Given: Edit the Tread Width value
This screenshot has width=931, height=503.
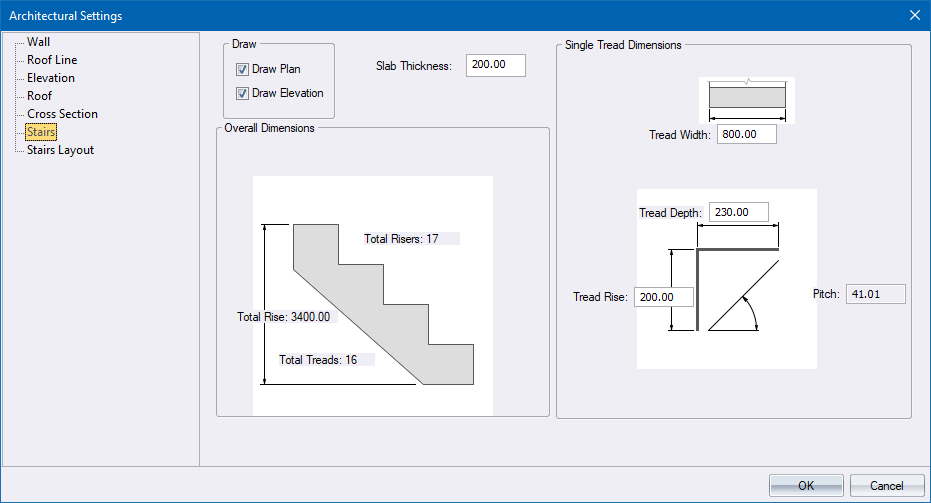Looking at the screenshot, I should pos(746,135).
